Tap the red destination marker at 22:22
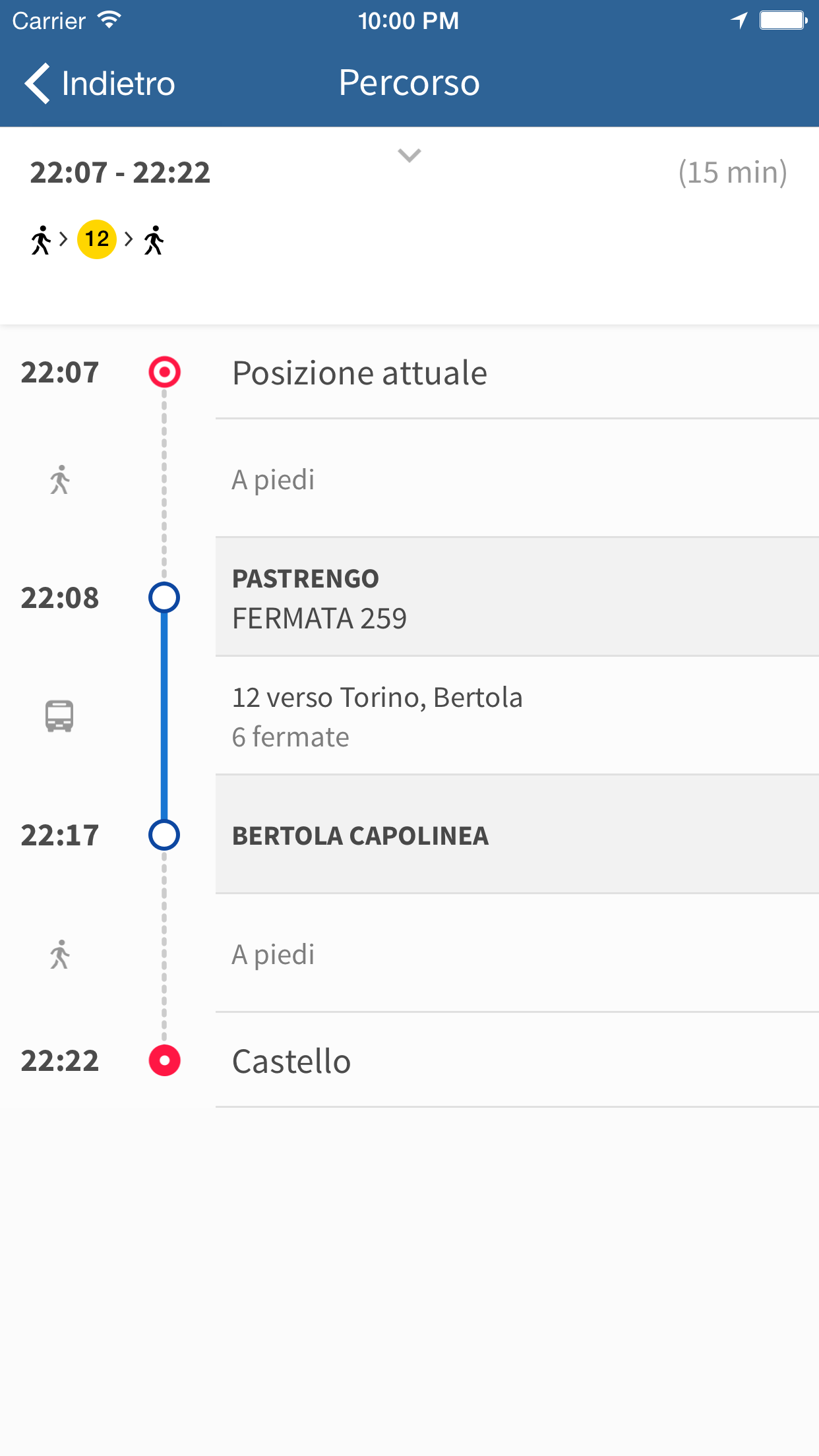 [x=164, y=1061]
